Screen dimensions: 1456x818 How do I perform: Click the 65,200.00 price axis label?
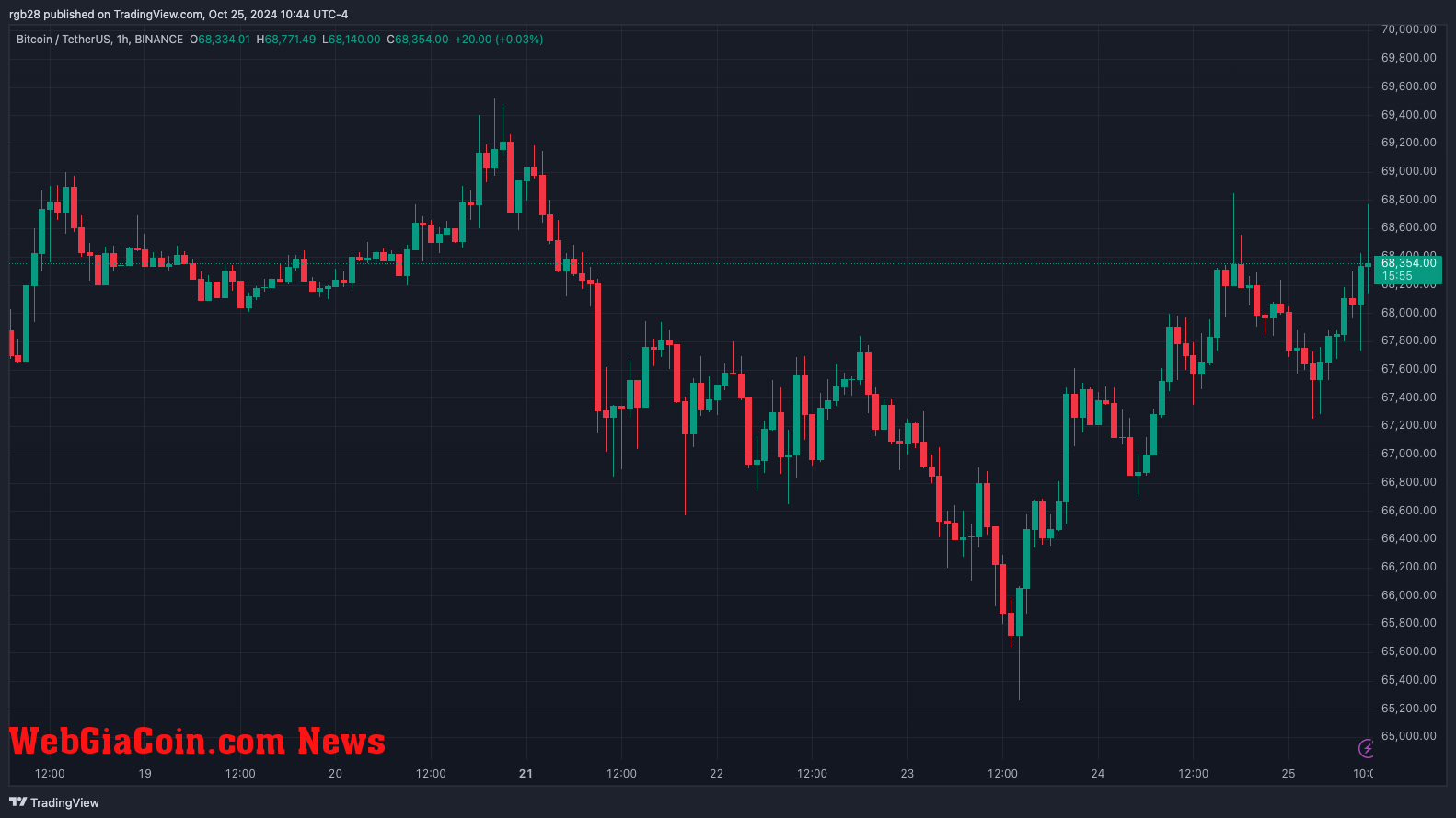(1409, 709)
